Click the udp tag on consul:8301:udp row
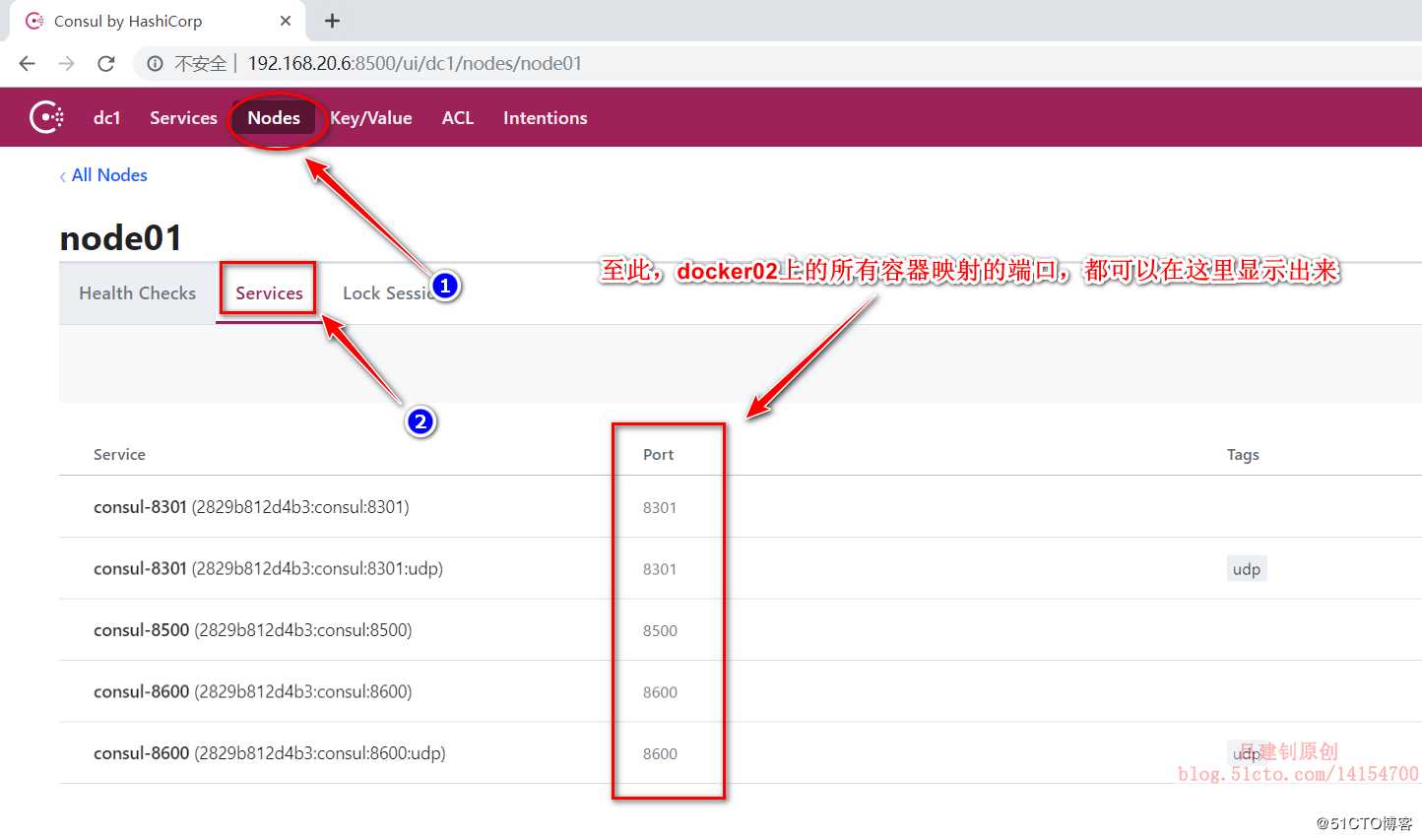 (x=1247, y=569)
